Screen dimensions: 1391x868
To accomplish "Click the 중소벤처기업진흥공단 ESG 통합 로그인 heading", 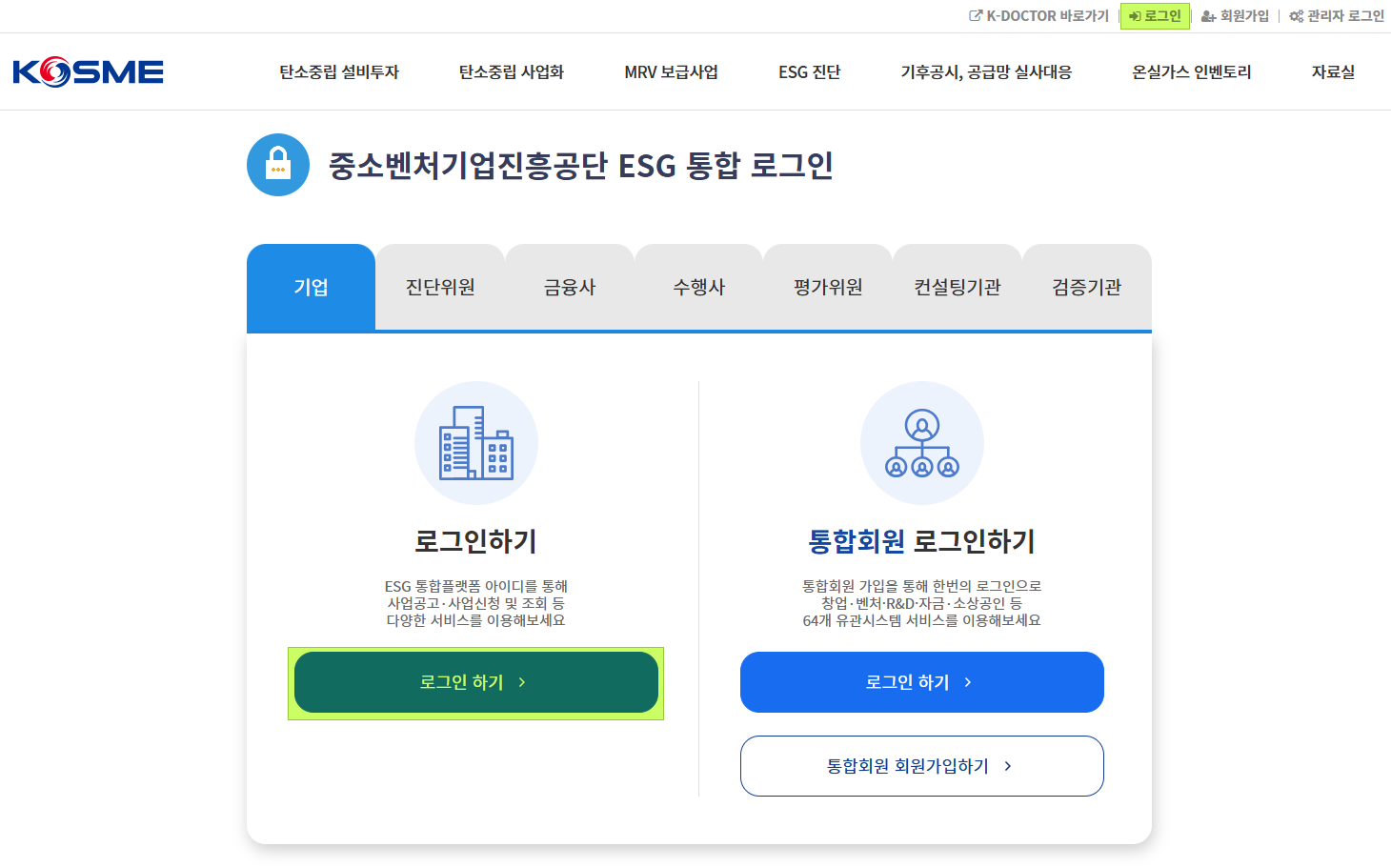I will click(x=581, y=166).
